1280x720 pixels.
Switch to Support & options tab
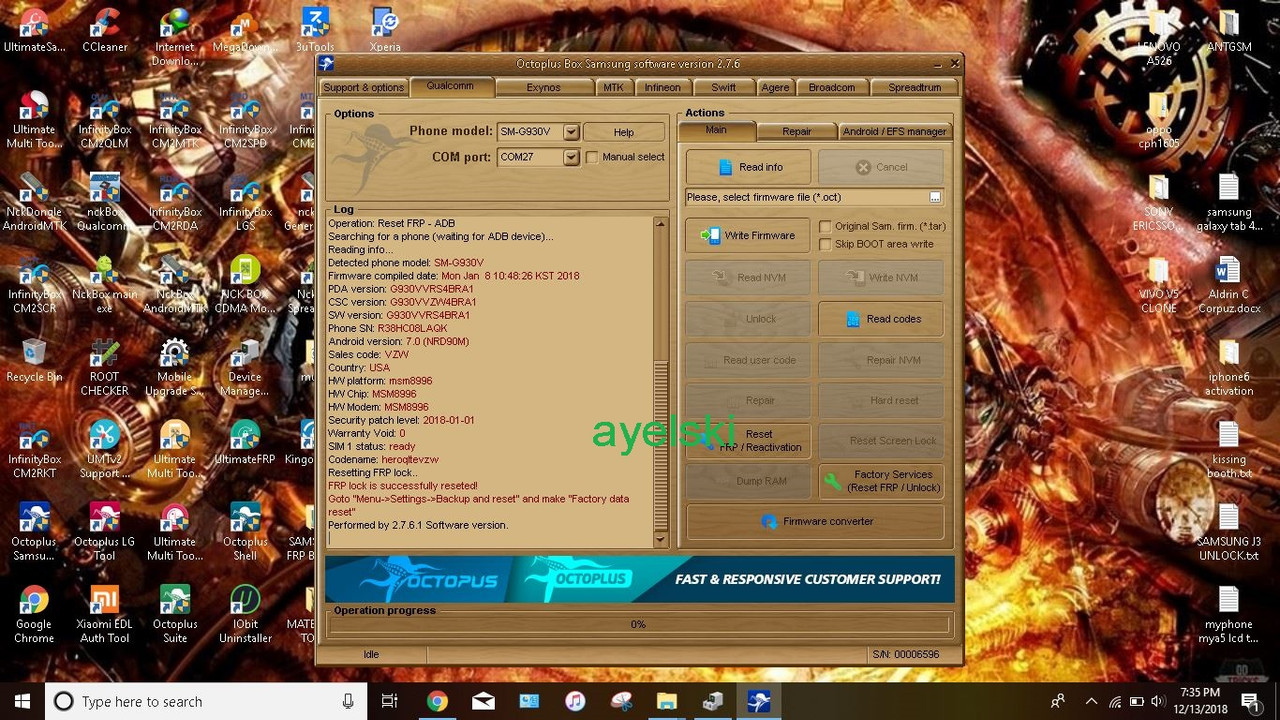pyautogui.click(x=364, y=88)
